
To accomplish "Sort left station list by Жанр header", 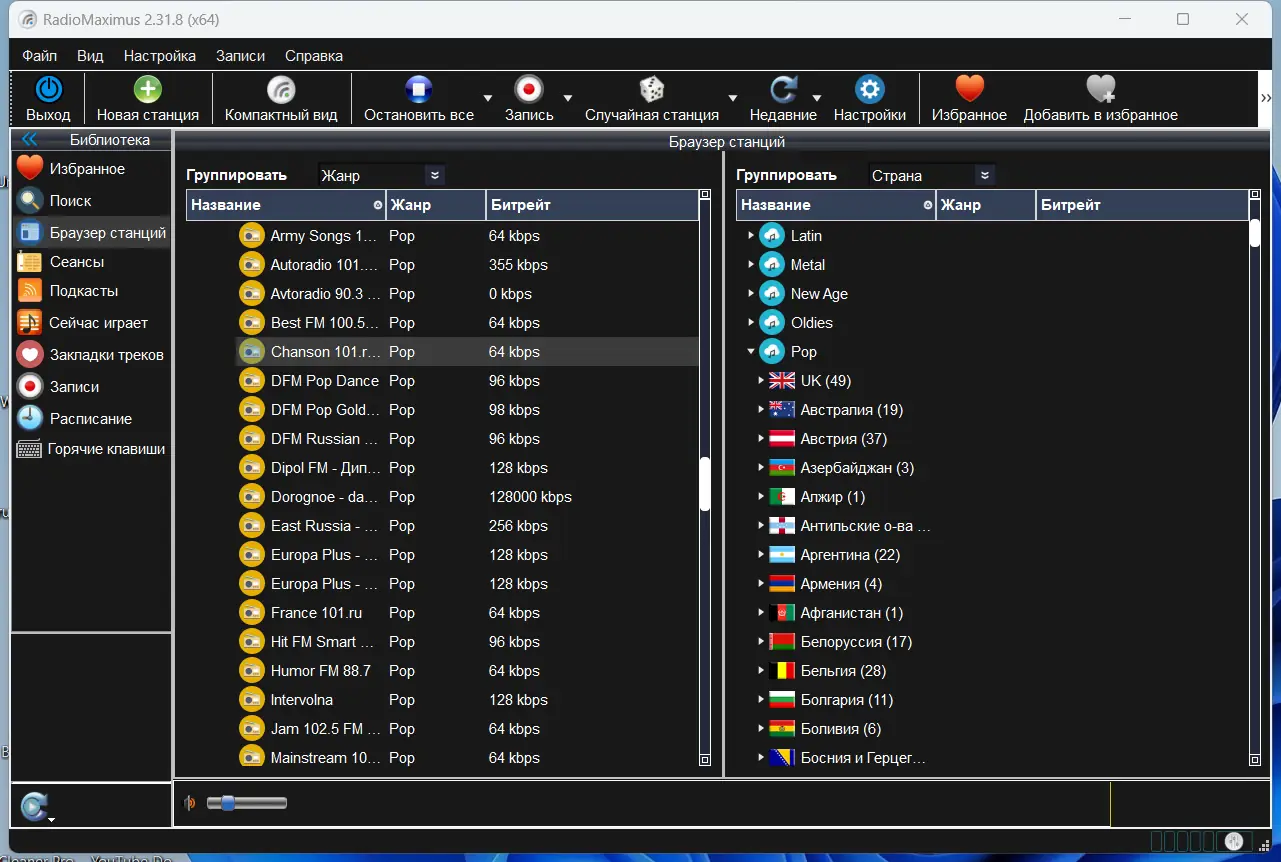I will coord(435,205).
